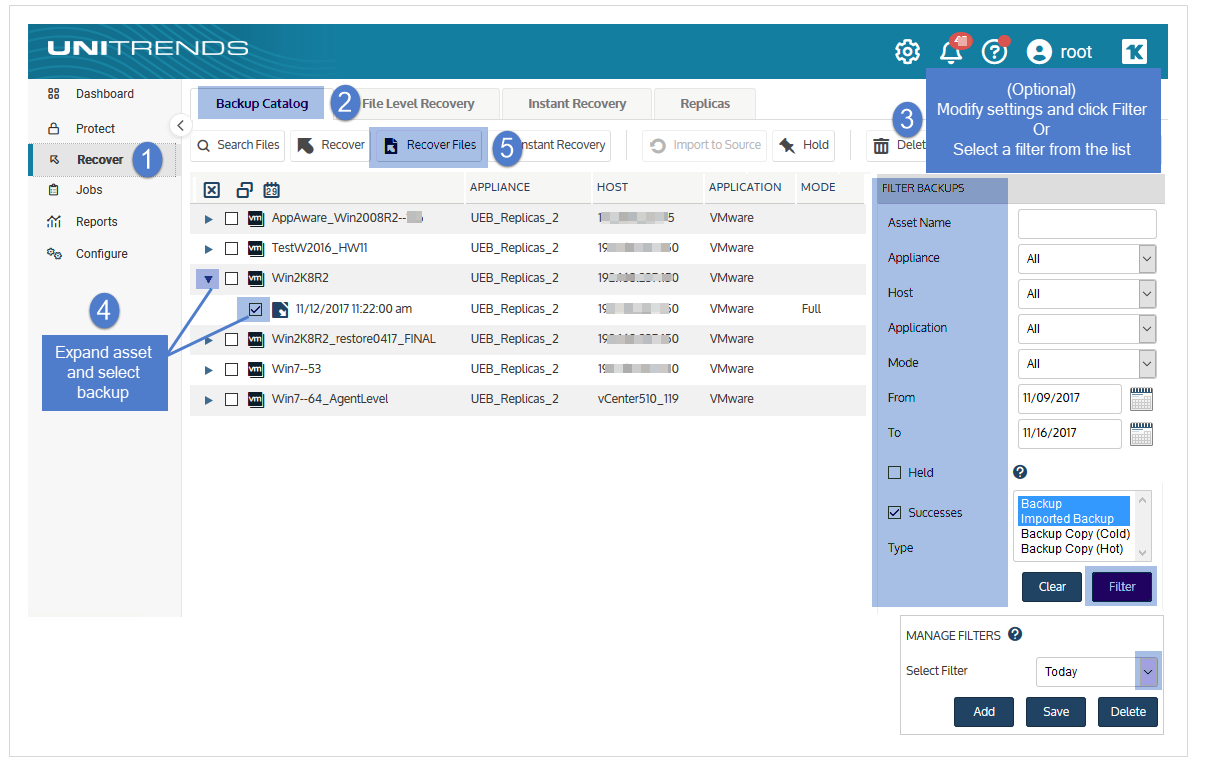Open the Mode filter dropdown
Screen dimensions: 1214x780
(x=1087, y=364)
